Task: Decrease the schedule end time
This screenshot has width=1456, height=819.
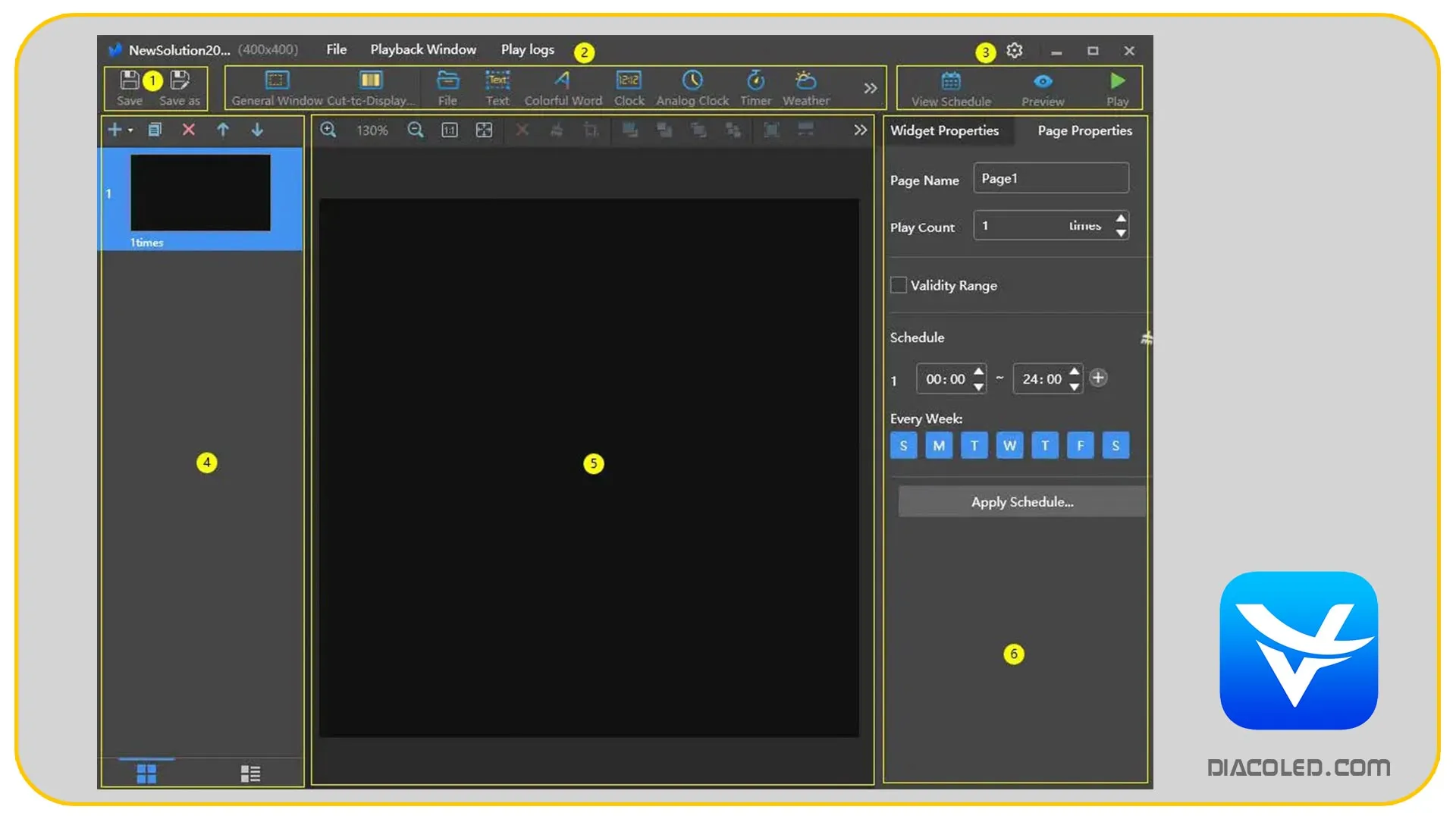Action: click(x=1075, y=387)
